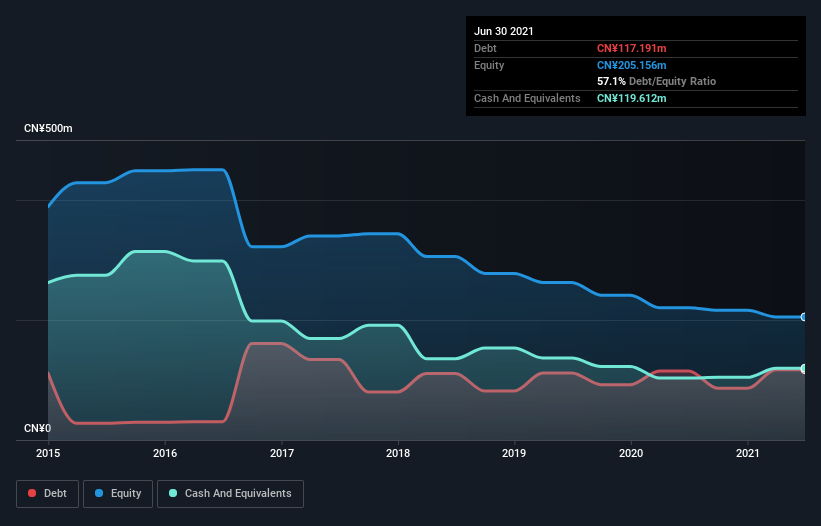
Task: Click the Jun 30 2021 tooltip date
Action: click(x=504, y=31)
